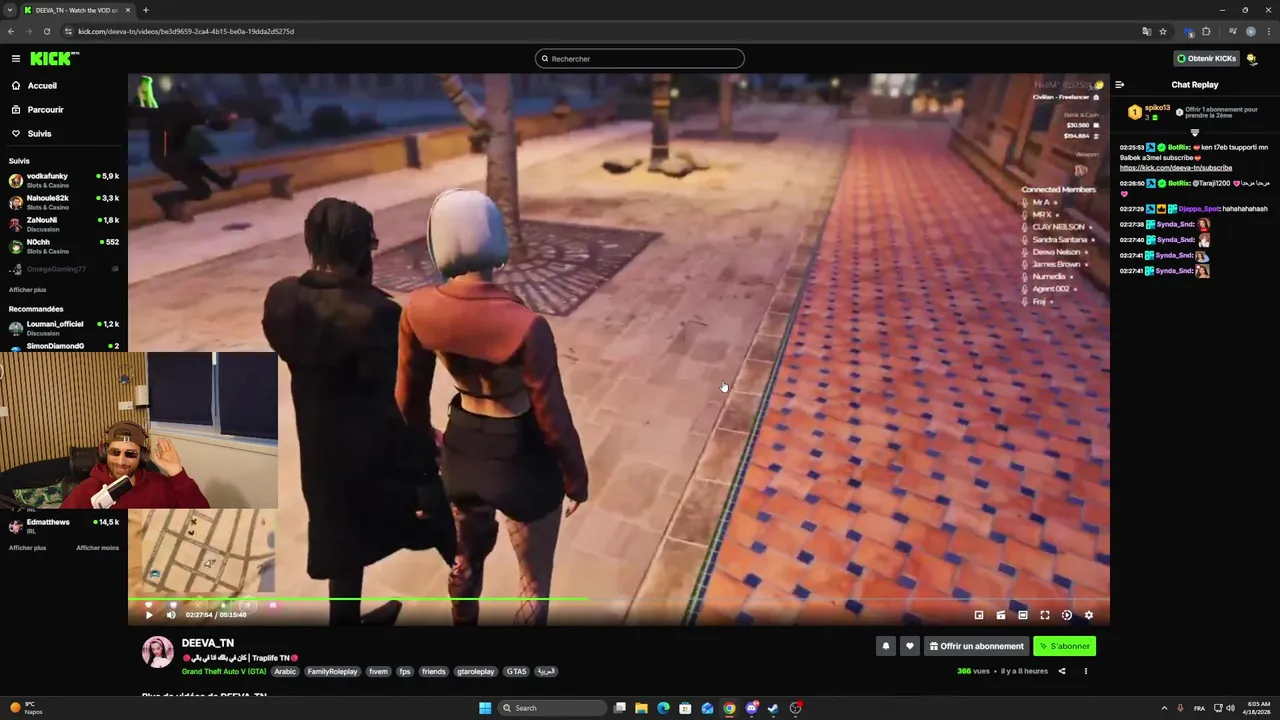
Task: Switch the player to theater mode
Action: (x=1023, y=615)
